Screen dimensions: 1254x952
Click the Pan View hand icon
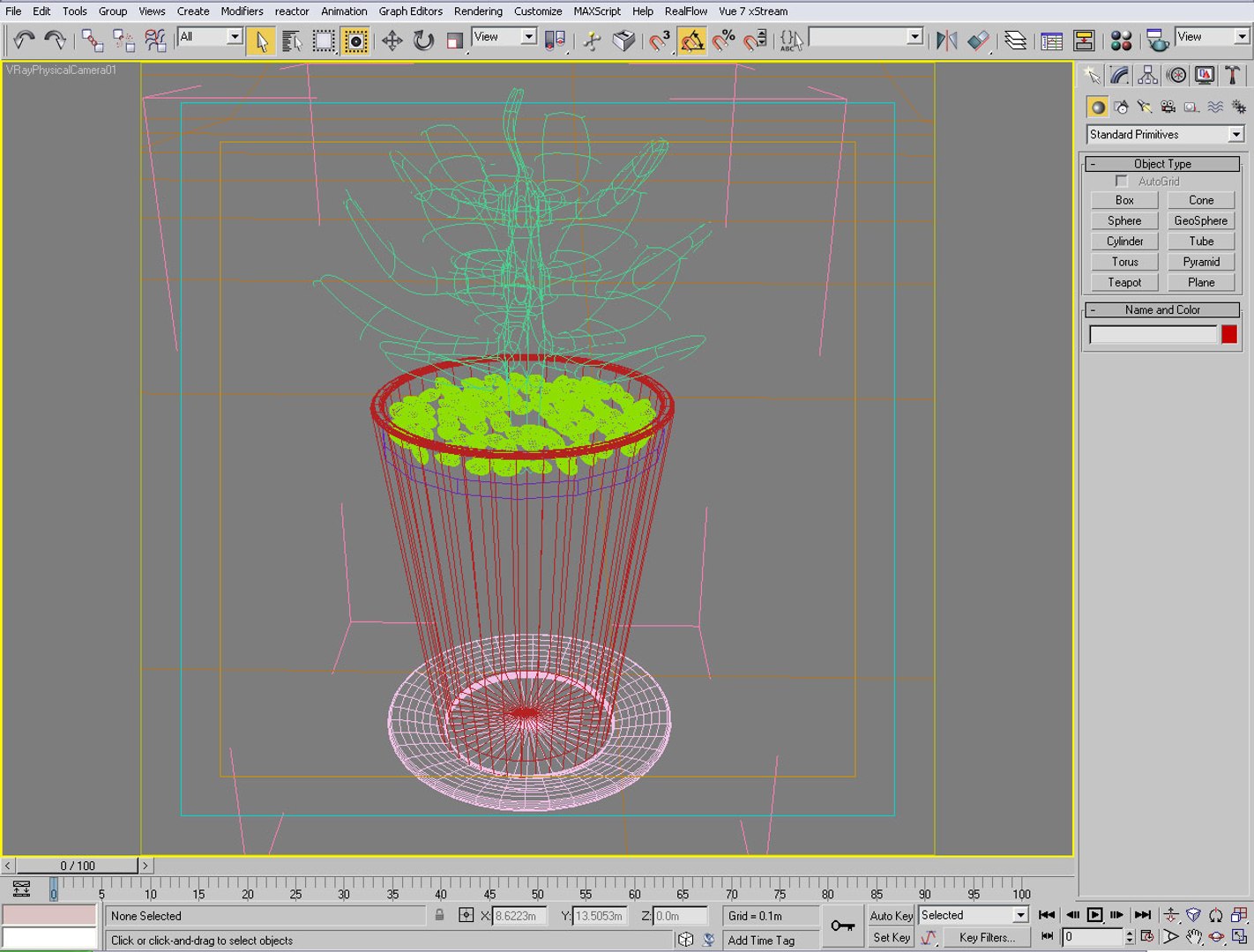tap(1193, 937)
